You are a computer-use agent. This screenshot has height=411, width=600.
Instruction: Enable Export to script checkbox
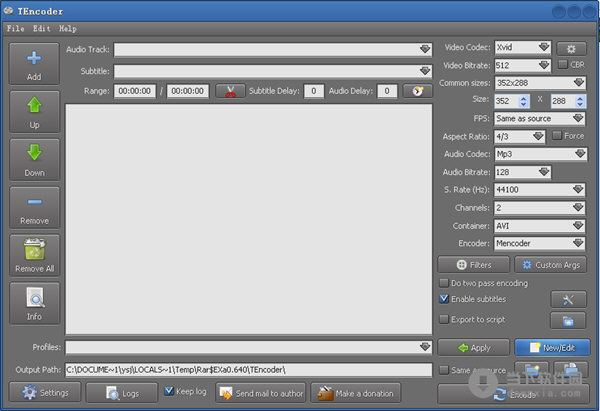[443, 319]
